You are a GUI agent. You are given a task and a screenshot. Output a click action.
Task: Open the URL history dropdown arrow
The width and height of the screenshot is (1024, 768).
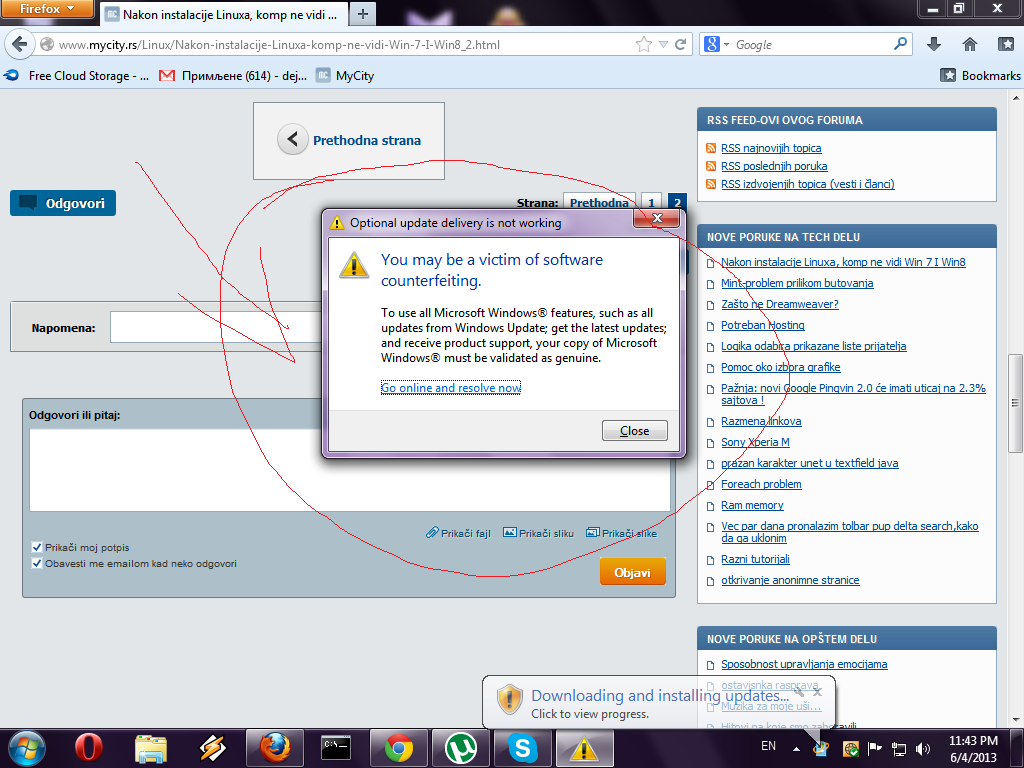[663, 44]
